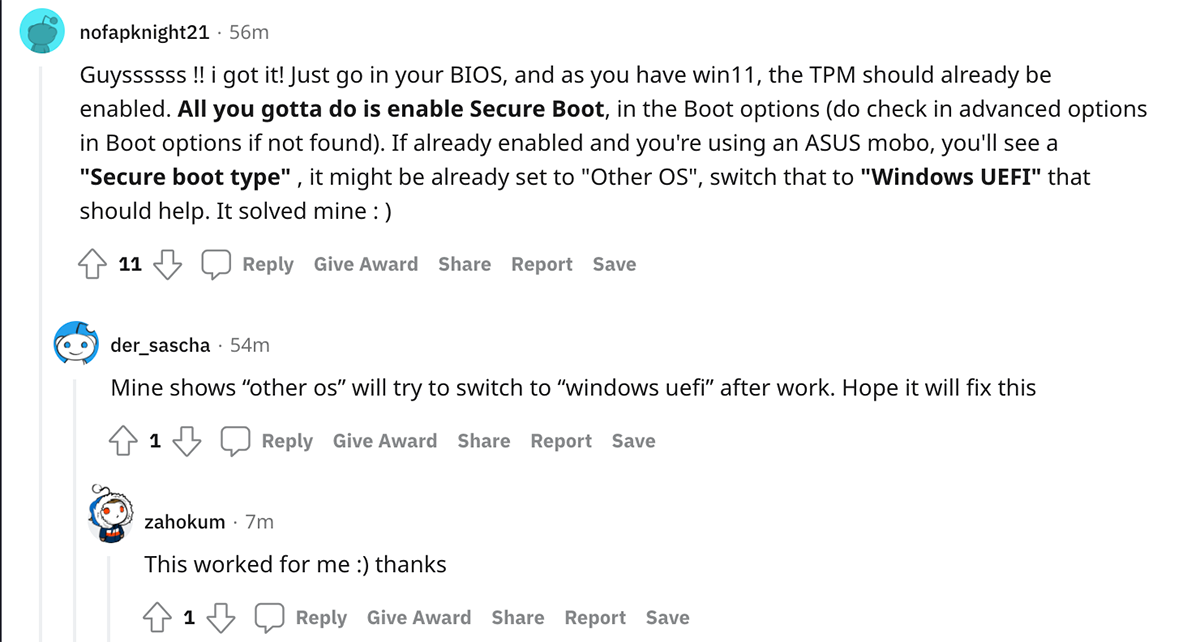Open nofapknight21's avatar
This screenshot has height=642, width=1200.
coord(43,32)
